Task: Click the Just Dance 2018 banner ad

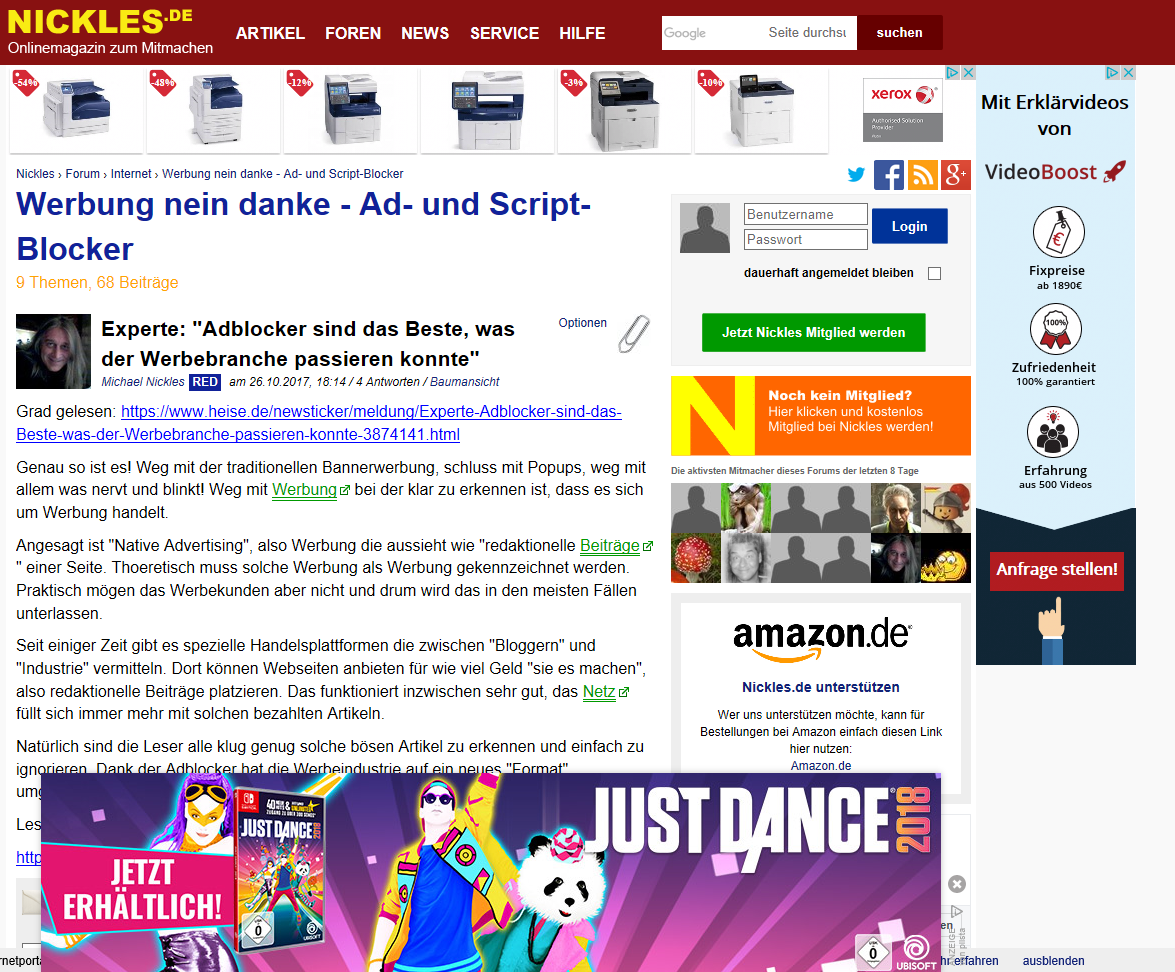Action: tap(491, 872)
